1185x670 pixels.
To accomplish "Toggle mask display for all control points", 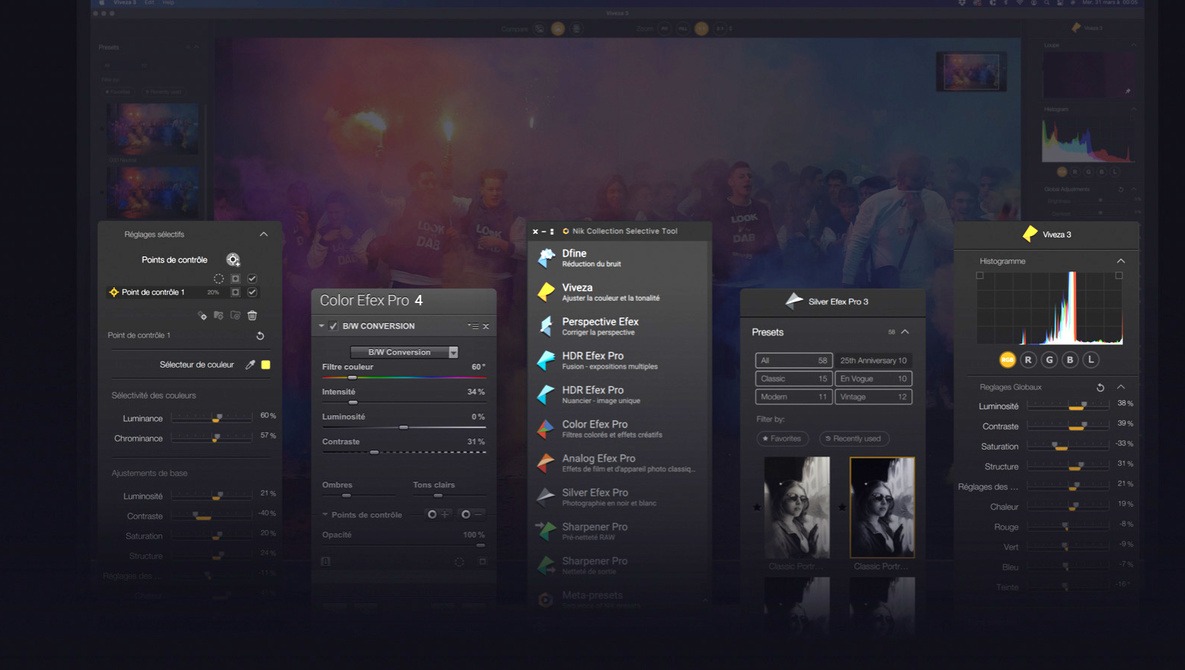I will pos(235,279).
